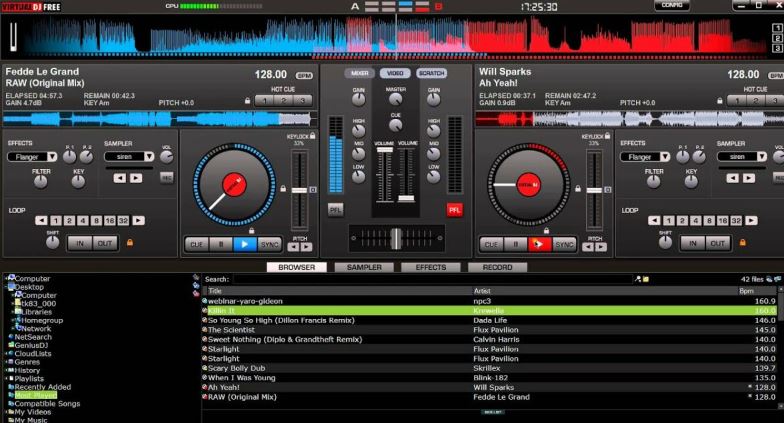This screenshot has height=423, width=784.
Task: Play the left deck sampler with arrow
Action: 136,178
